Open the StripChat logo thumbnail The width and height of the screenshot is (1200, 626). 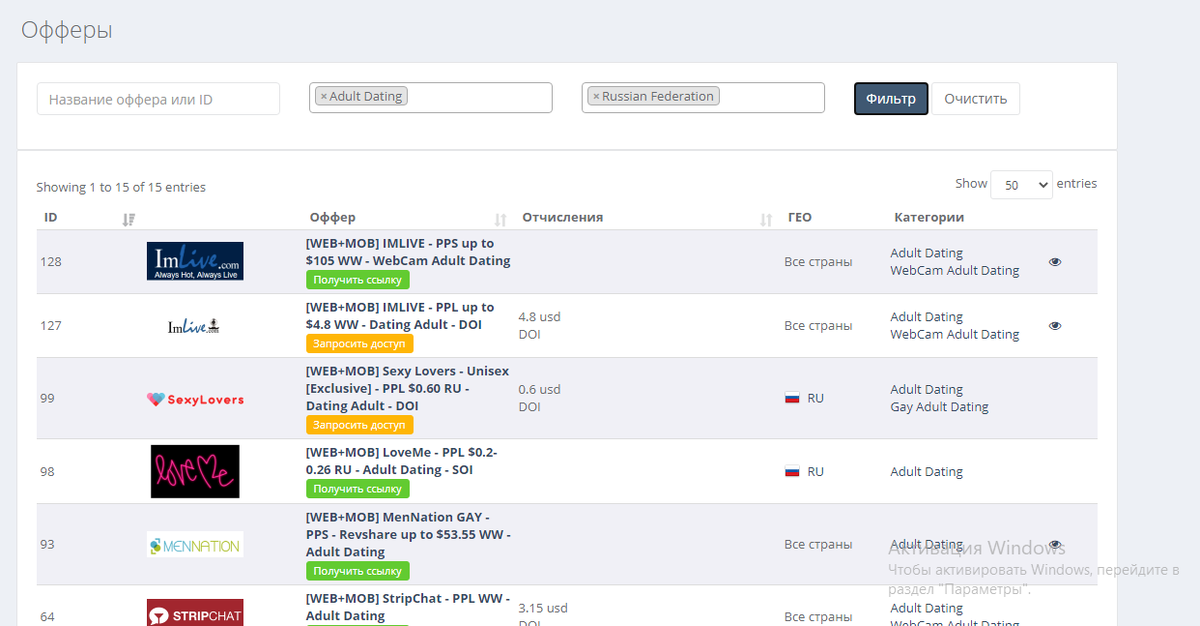tap(195, 612)
